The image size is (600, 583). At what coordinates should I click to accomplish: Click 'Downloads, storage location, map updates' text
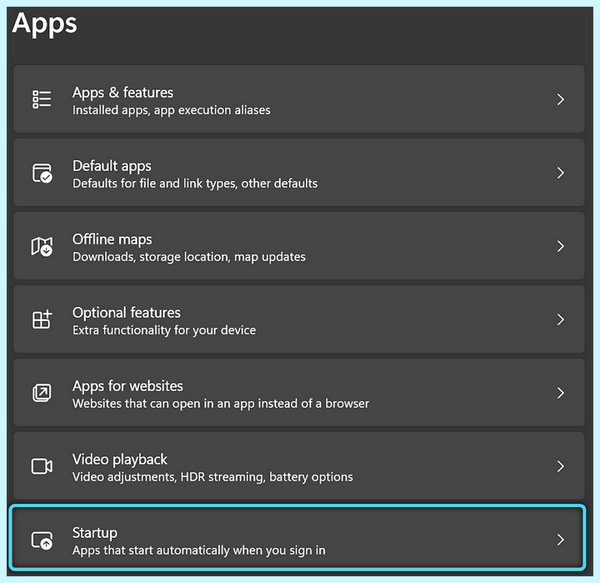click(x=189, y=257)
